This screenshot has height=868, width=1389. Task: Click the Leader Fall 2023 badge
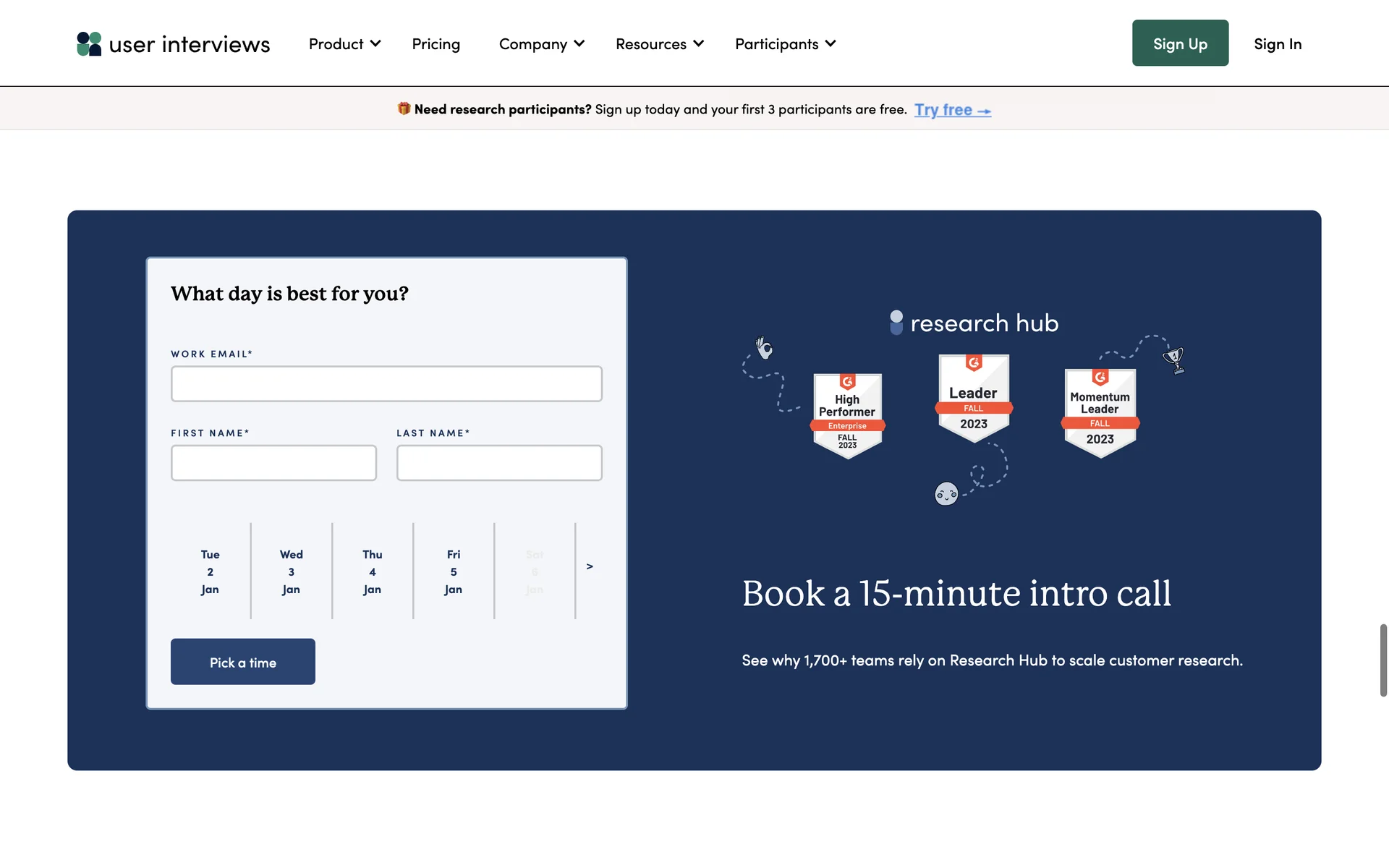(x=974, y=398)
